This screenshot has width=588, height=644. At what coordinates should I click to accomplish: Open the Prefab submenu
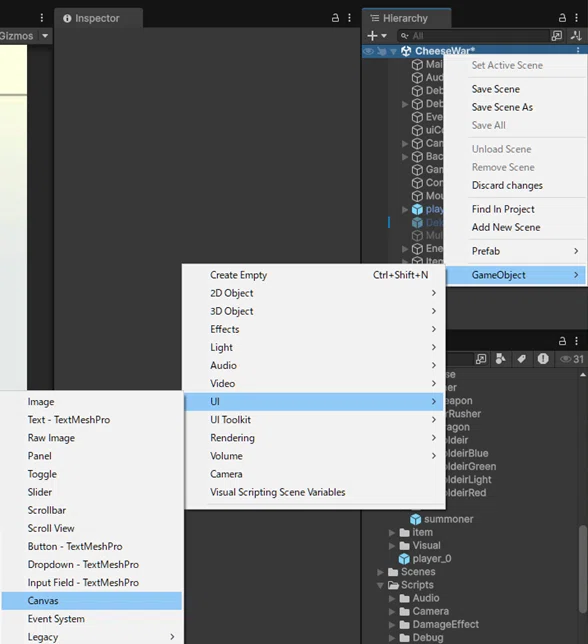[515, 251]
